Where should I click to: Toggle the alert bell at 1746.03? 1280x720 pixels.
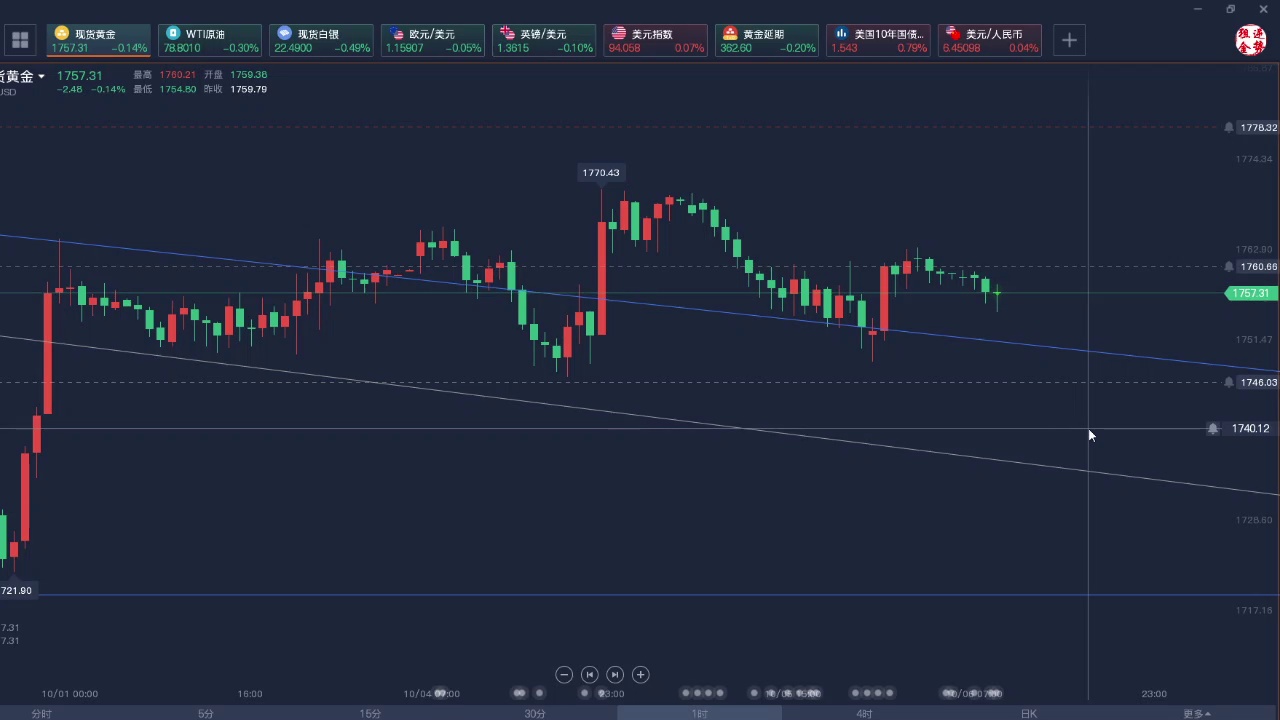[1229, 383]
